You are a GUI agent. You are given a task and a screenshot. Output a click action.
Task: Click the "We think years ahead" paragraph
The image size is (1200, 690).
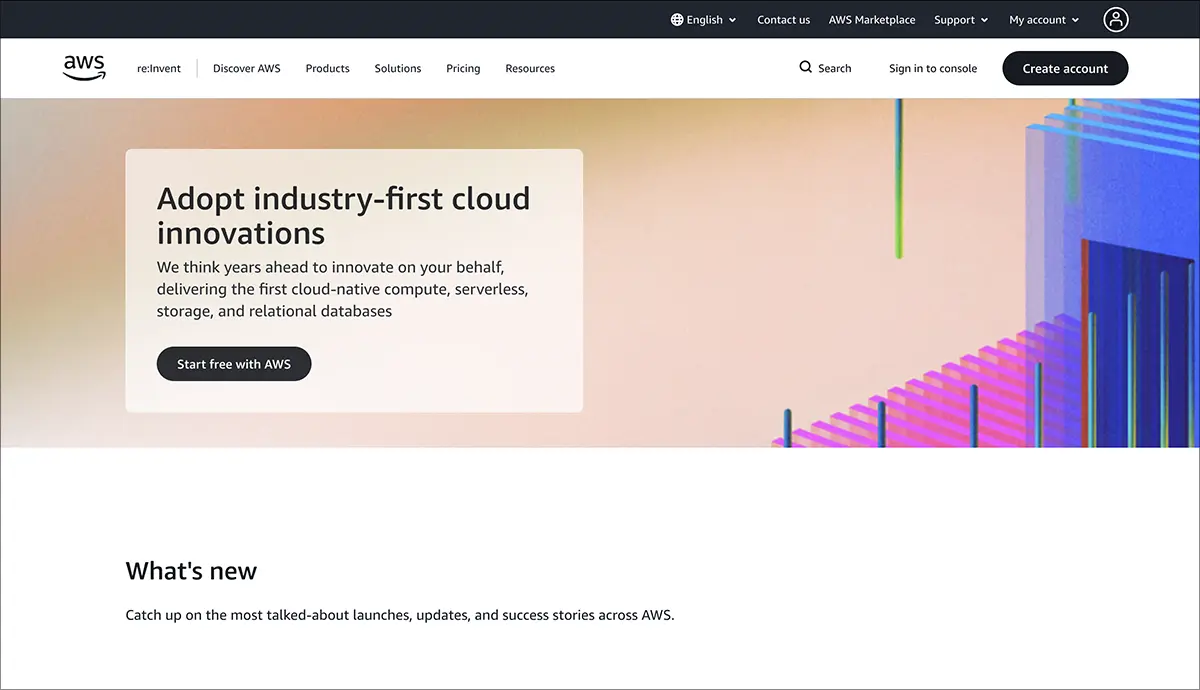coord(343,289)
